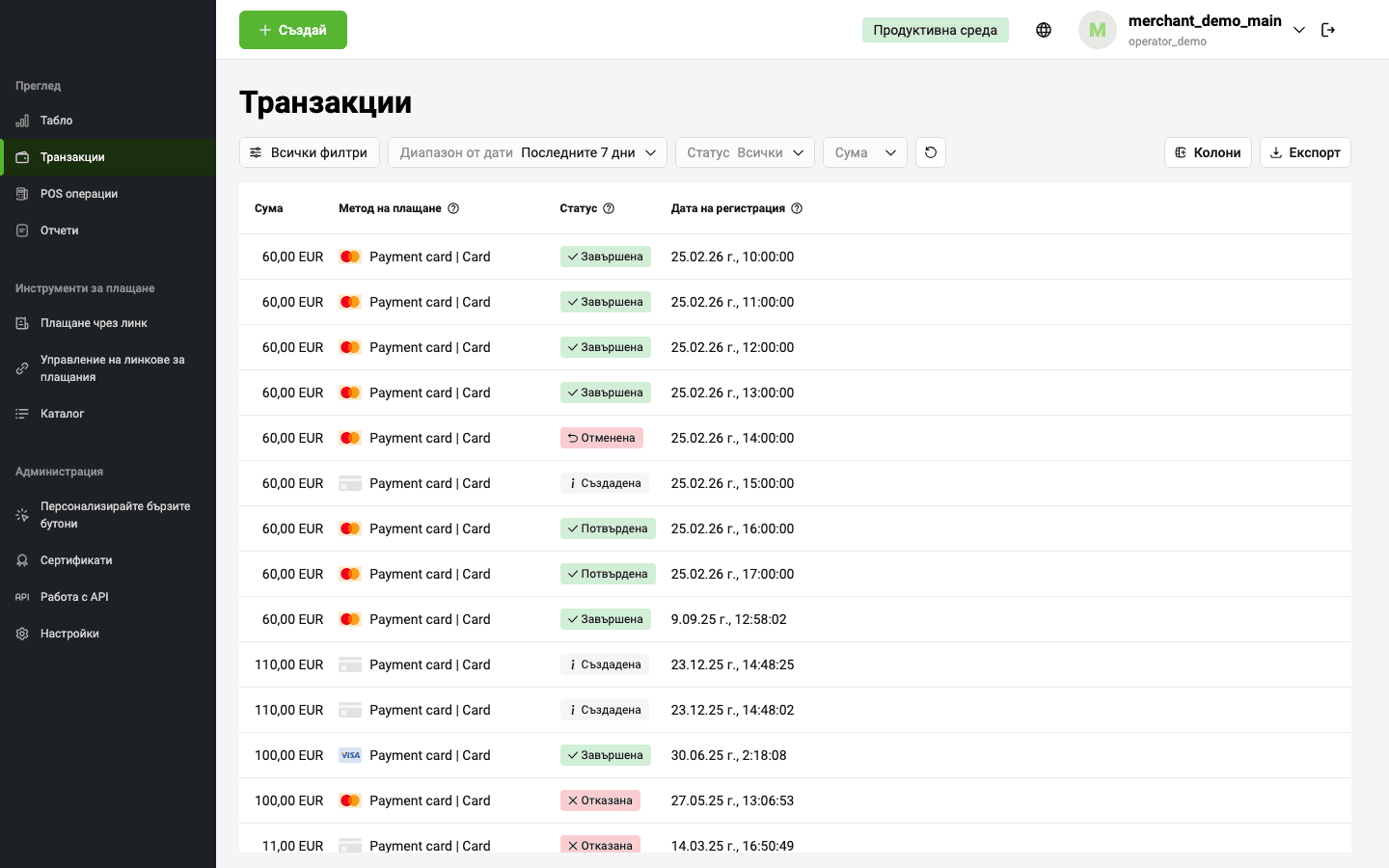The width and height of the screenshot is (1389, 868).
Task: Open the Диапазон от дати dropdown
Action: point(527,152)
